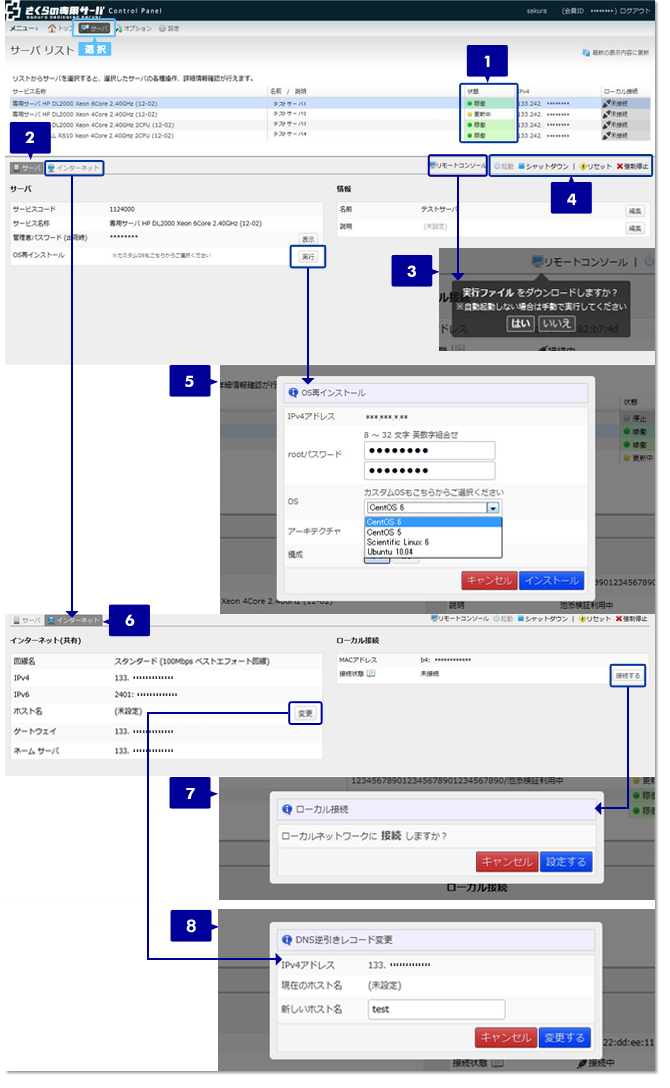Open リモートコンソール from the upper action toolbar
The image size is (670, 1088).
coord(459,166)
